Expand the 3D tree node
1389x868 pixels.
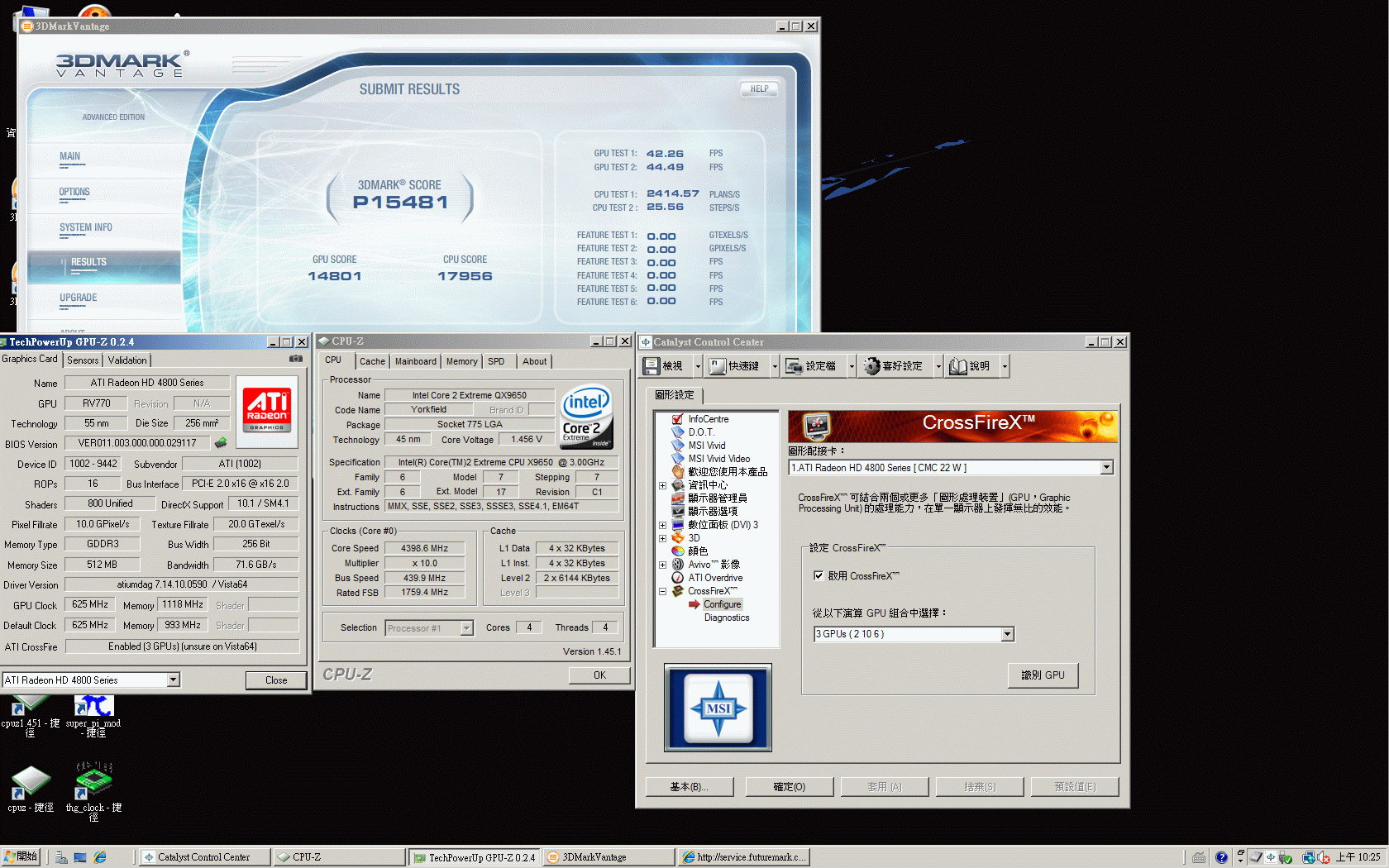(662, 538)
